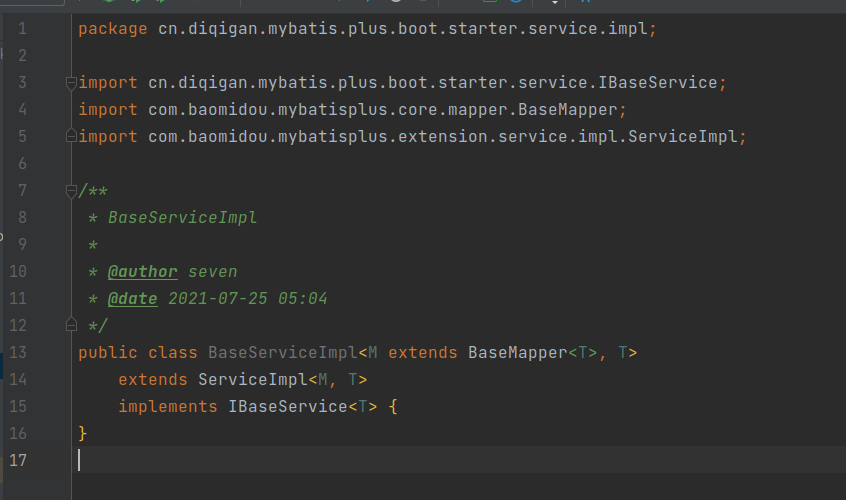The width and height of the screenshot is (846, 500).
Task: Click the comment fold end marker on line 12
Action: point(71,325)
